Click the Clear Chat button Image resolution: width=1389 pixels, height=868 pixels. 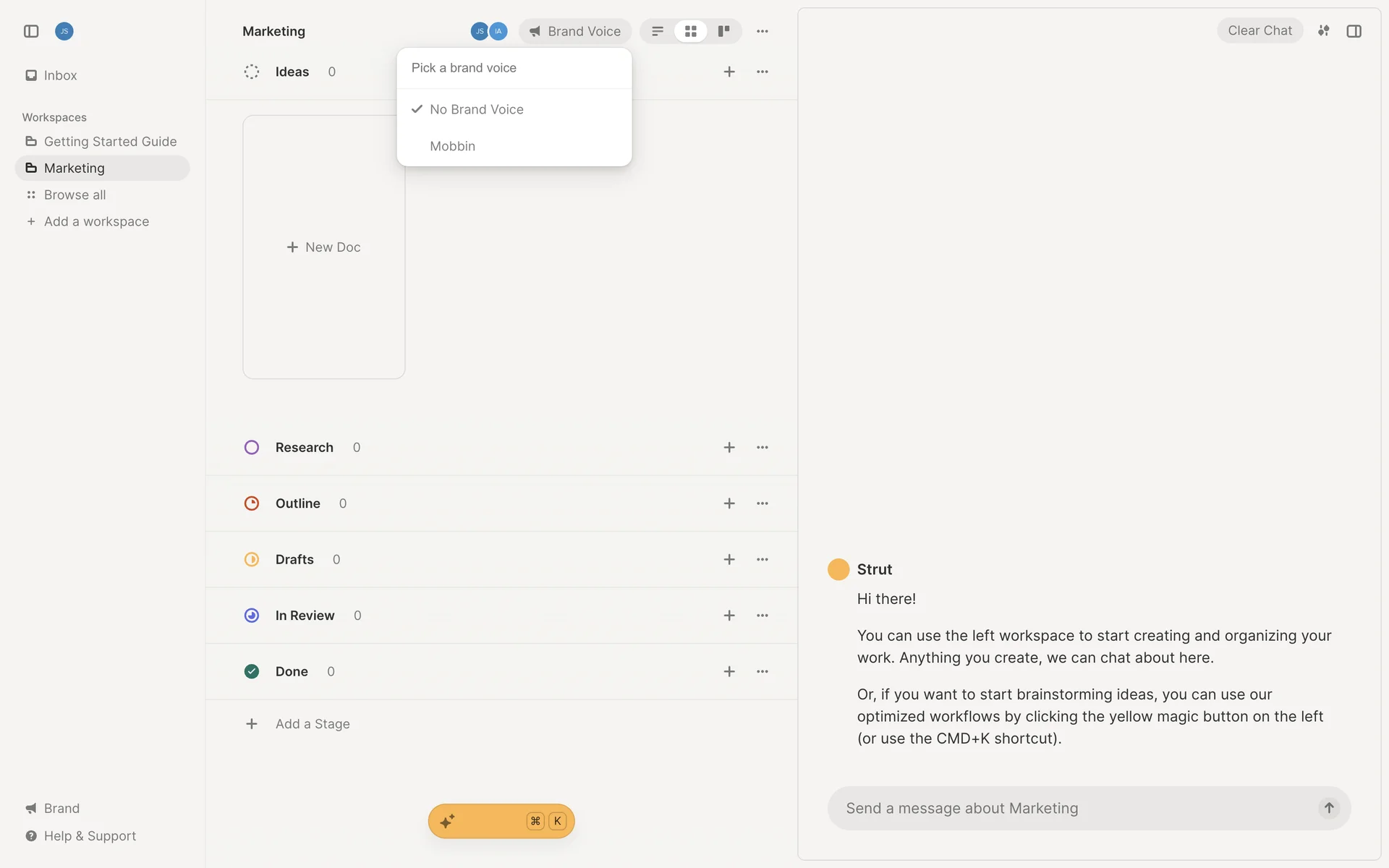tap(1260, 30)
